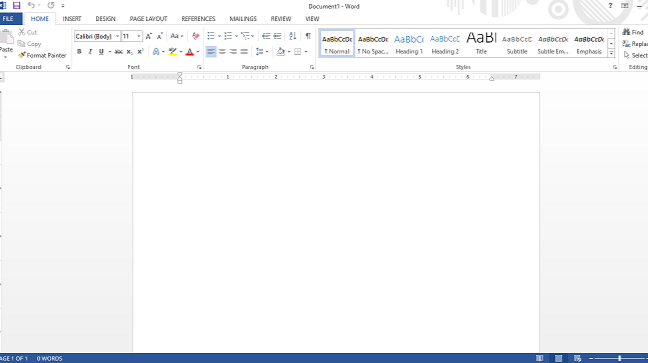Apply the No Spacing style
Viewport: 648px width, 363px height.
tap(373, 43)
